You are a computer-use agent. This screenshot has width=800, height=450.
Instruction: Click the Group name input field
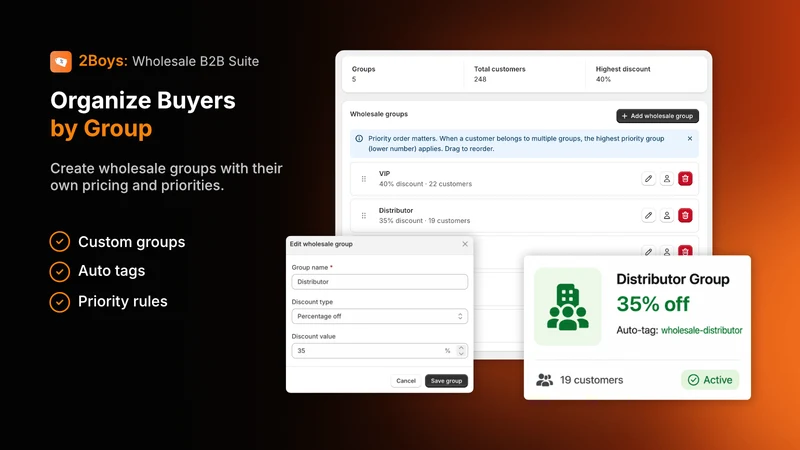pyautogui.click(x=380, y=282)
